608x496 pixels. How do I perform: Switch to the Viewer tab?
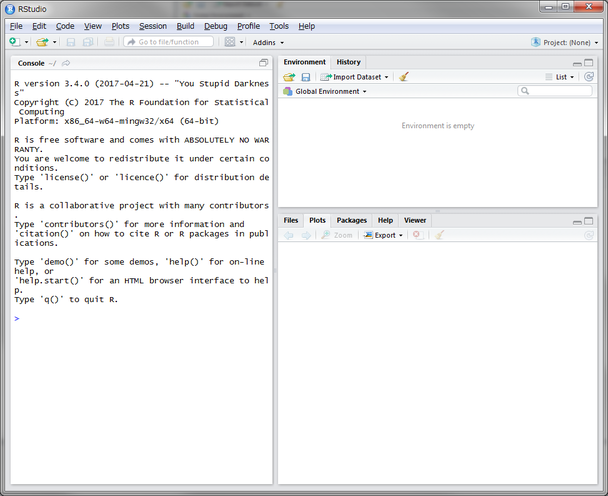[415, 220]
